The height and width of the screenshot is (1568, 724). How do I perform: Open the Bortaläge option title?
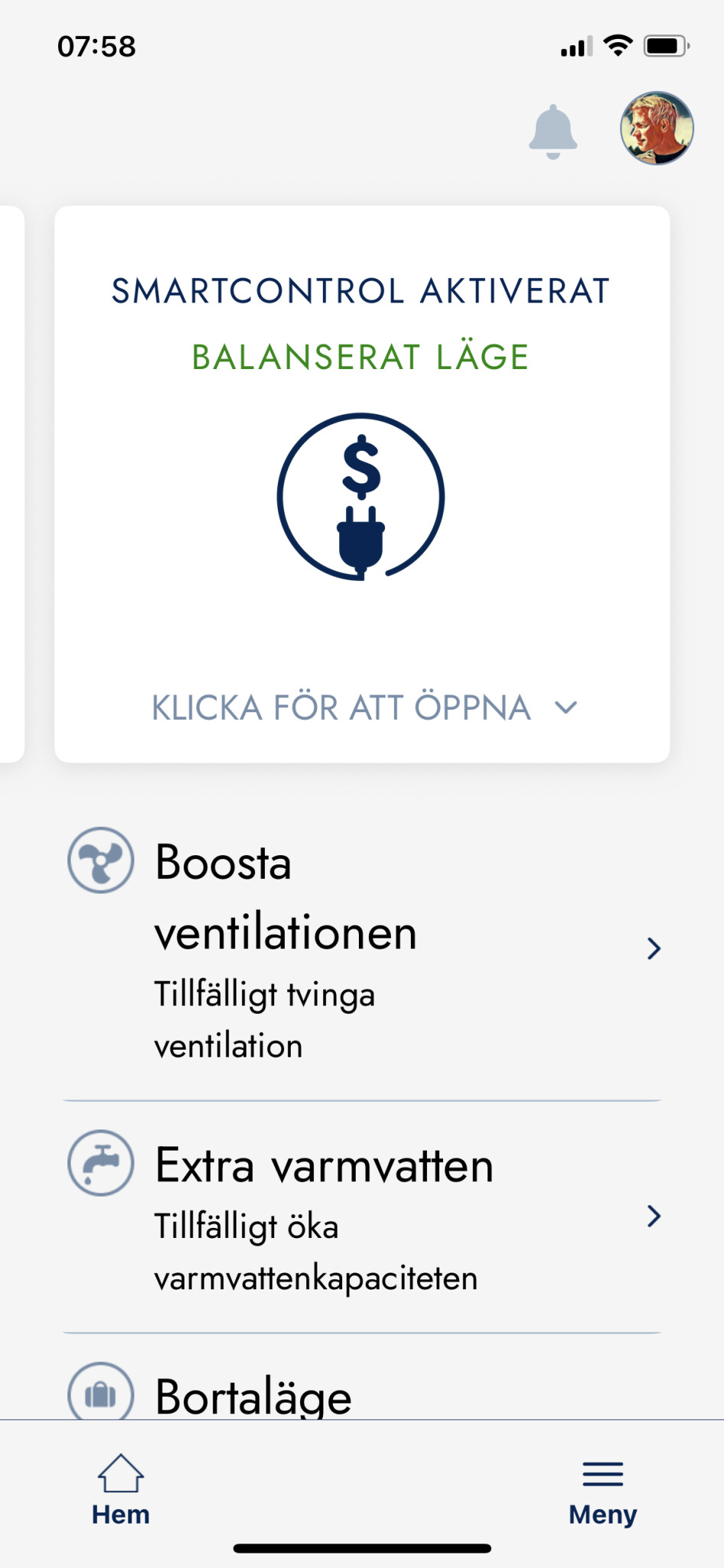(x=253, y=1397)
